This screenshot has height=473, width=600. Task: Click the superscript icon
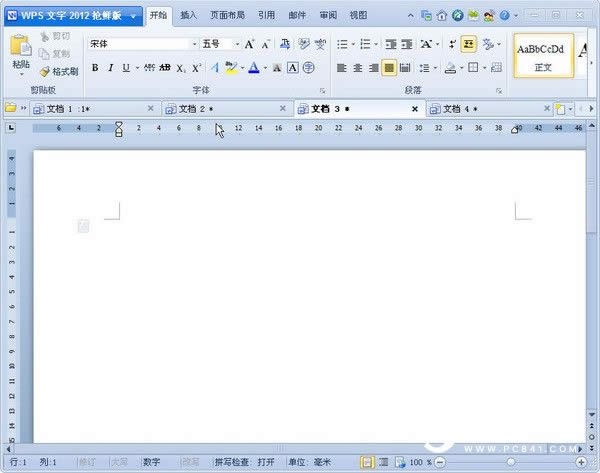[x=197, y=68]
